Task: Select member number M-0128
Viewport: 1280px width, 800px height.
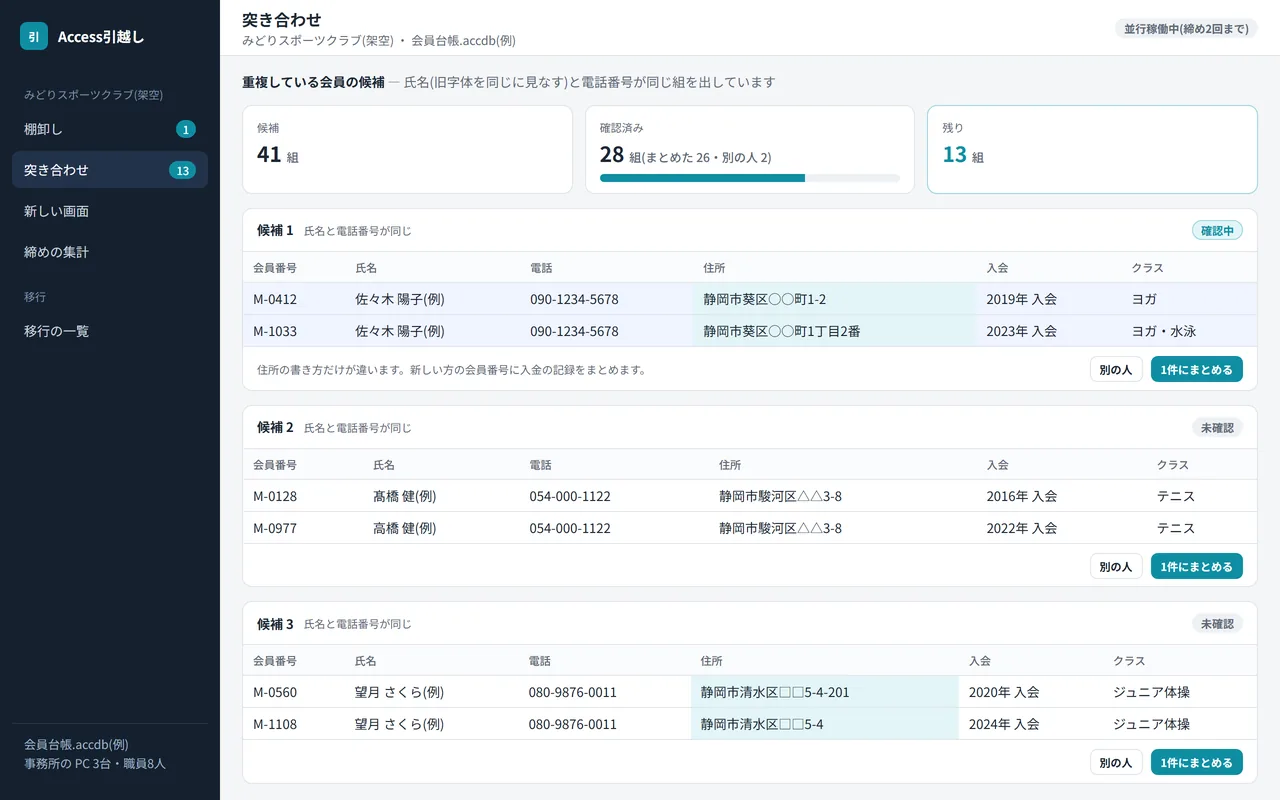Action: [x=275, y=496]
